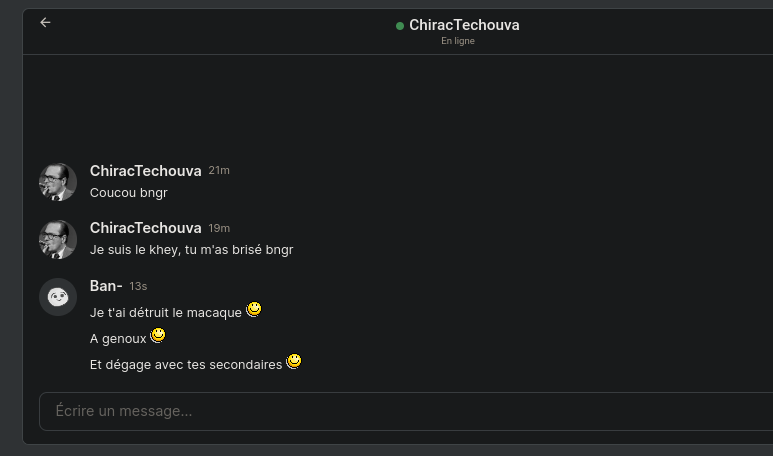This screenshot has height=456, width=773.
Task: Click ChiracTechouva username above 'Coucou bngr'
Action: click(145, 171)
